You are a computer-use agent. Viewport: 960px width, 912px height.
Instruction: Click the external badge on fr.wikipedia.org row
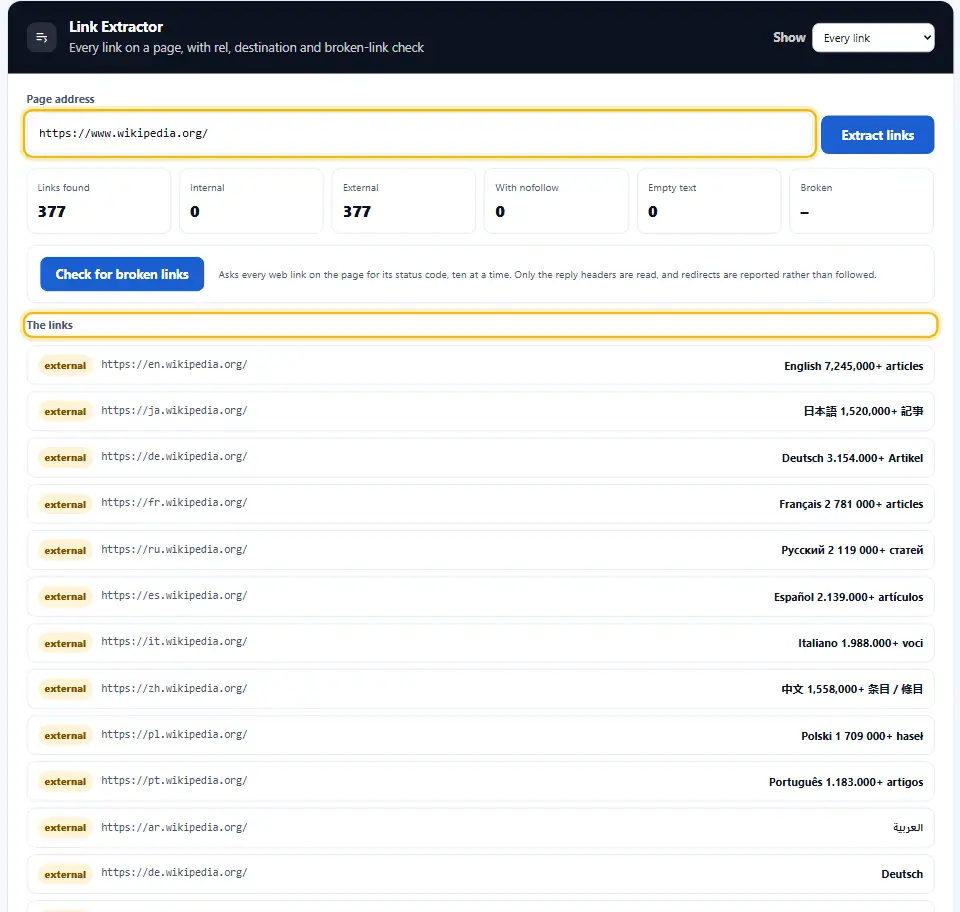point(65,504)
